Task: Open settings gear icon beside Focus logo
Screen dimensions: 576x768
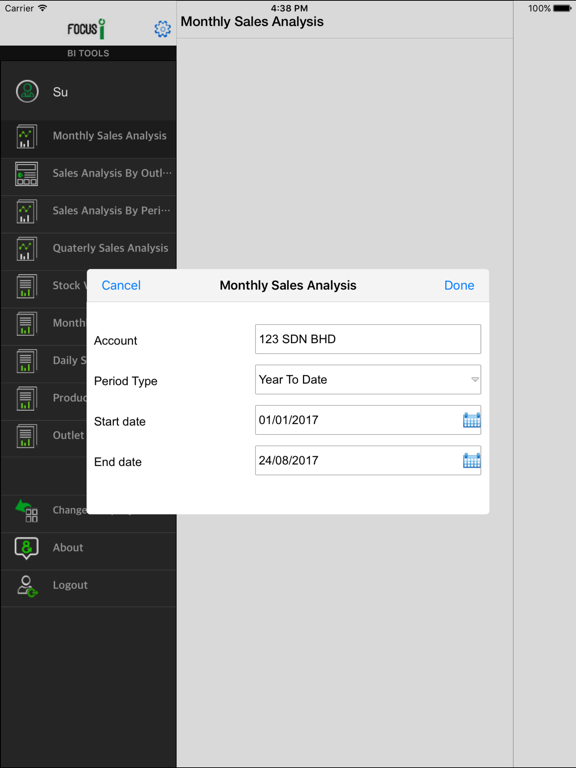Action: (163, 29)
